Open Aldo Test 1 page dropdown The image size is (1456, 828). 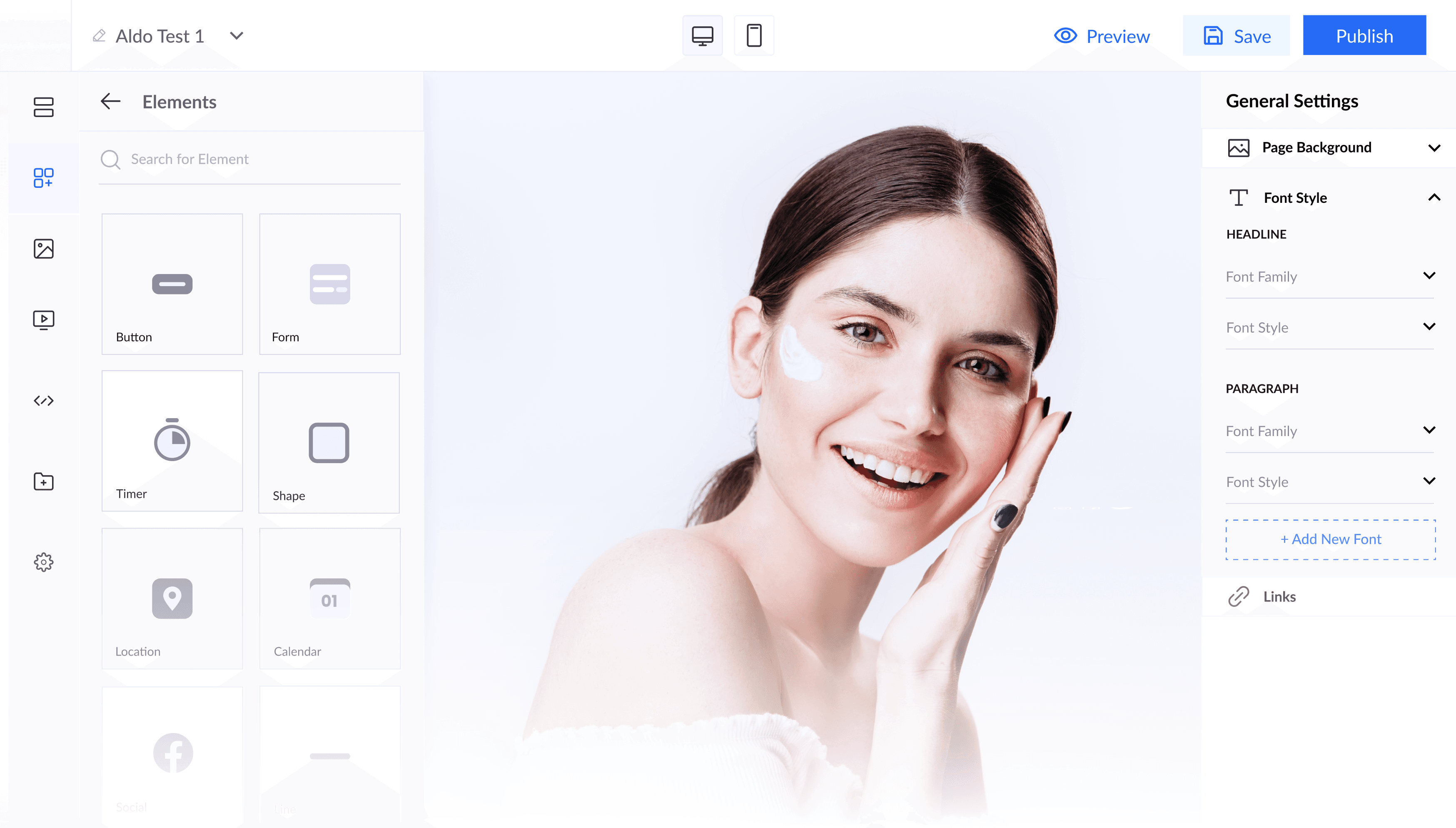coord(237,36)
